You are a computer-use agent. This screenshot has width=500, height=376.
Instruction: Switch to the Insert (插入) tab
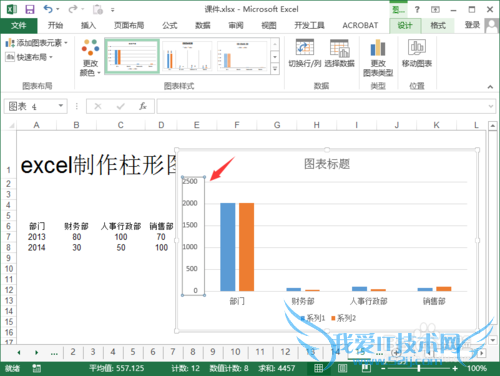pyautogui.click(x=88, y=26)
